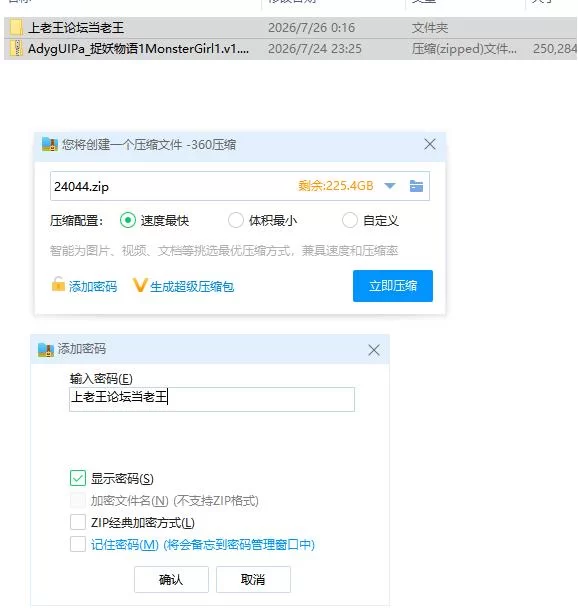Expand the save path dropdown arrow
Image resolution: width=578 pixels, height=614 pixels.
390,186
